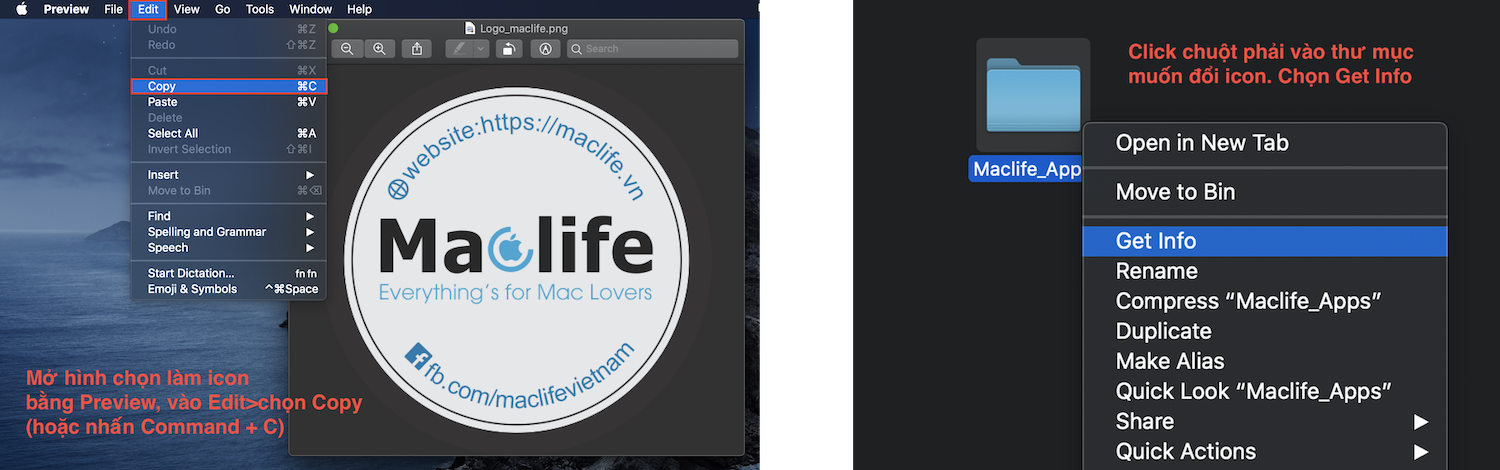Viewport: 1500px width, 470px height.
Task: Rotate the image with the rotate icon
Action: point(509,49)
